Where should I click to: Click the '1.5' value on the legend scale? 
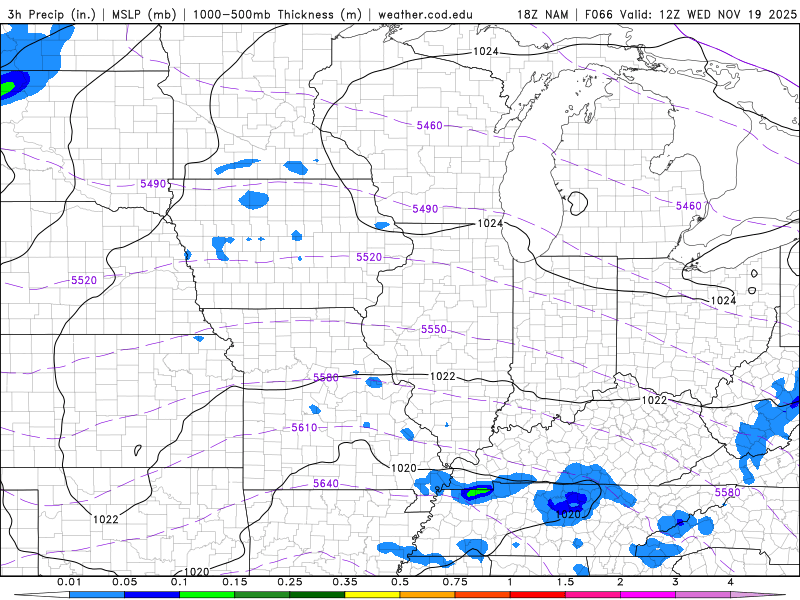pyautogui.click(x=565, y=582)
